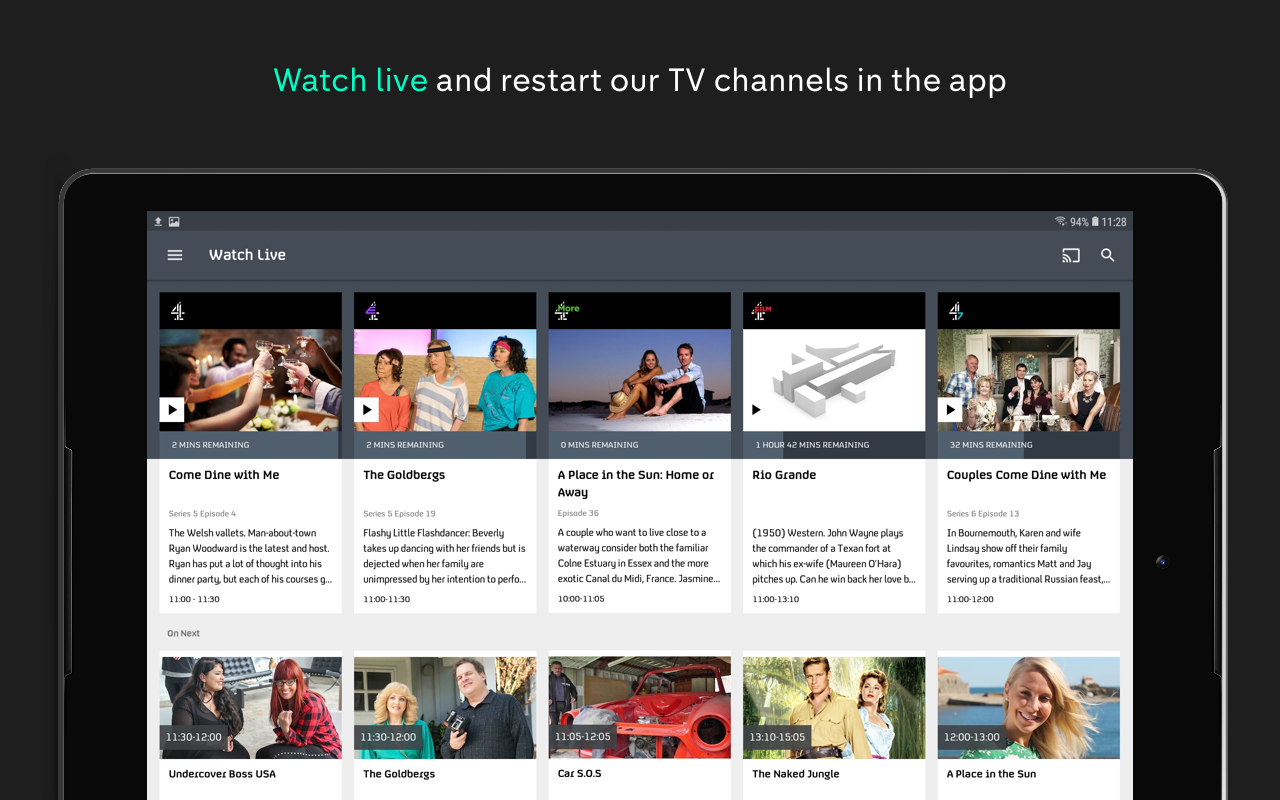1280x800 pixels.
Task: Play Come Dine with Me live
Action: [x=171, y=409]
